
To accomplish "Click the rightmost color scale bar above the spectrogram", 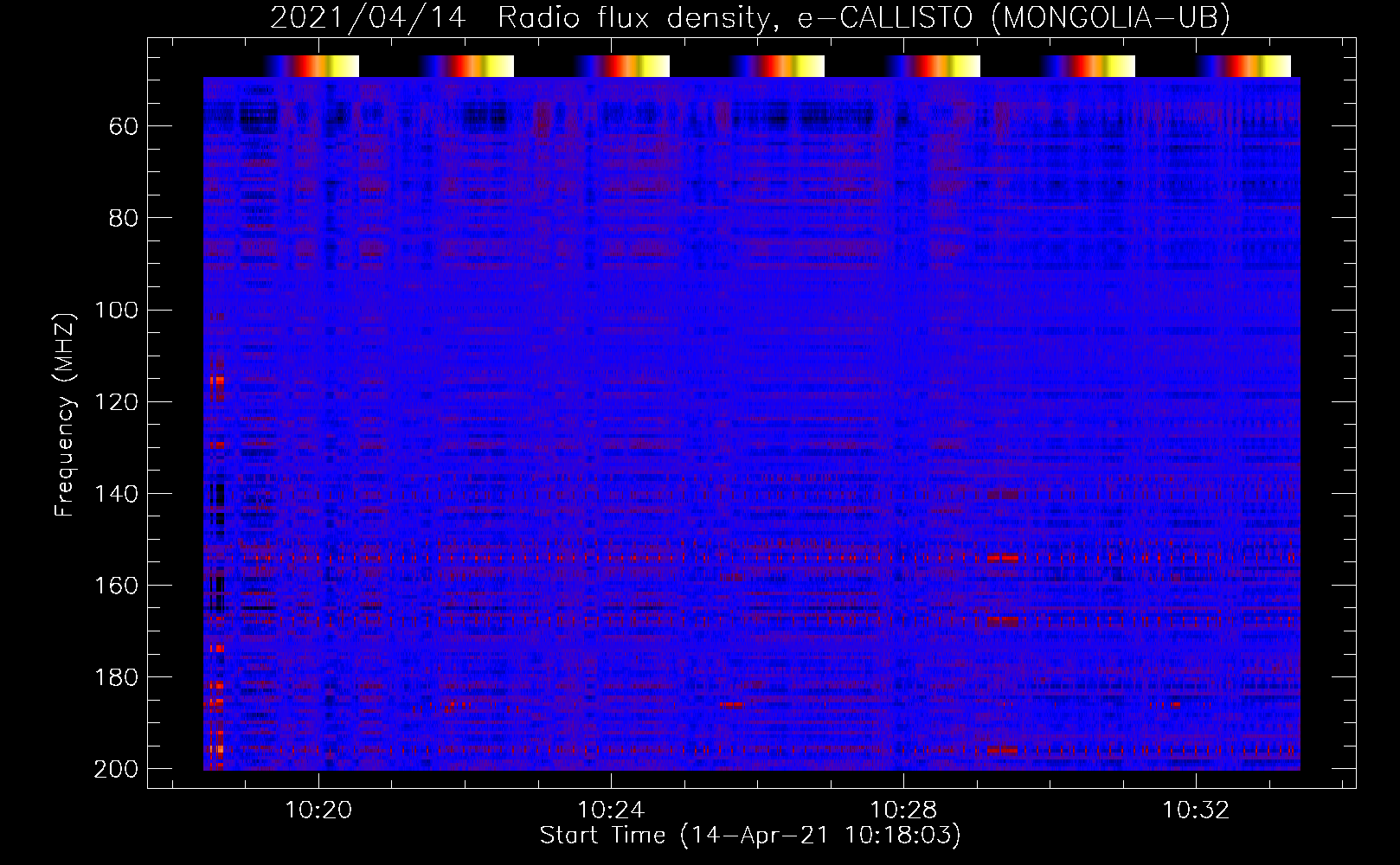I will click(x=1243, y=66).
